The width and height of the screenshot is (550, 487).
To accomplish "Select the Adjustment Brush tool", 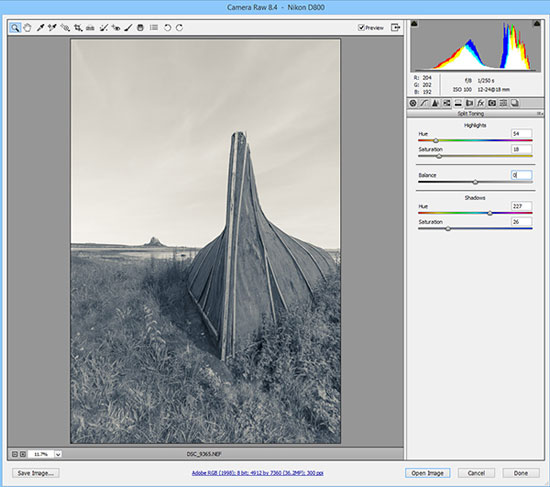I will (128, 27).
